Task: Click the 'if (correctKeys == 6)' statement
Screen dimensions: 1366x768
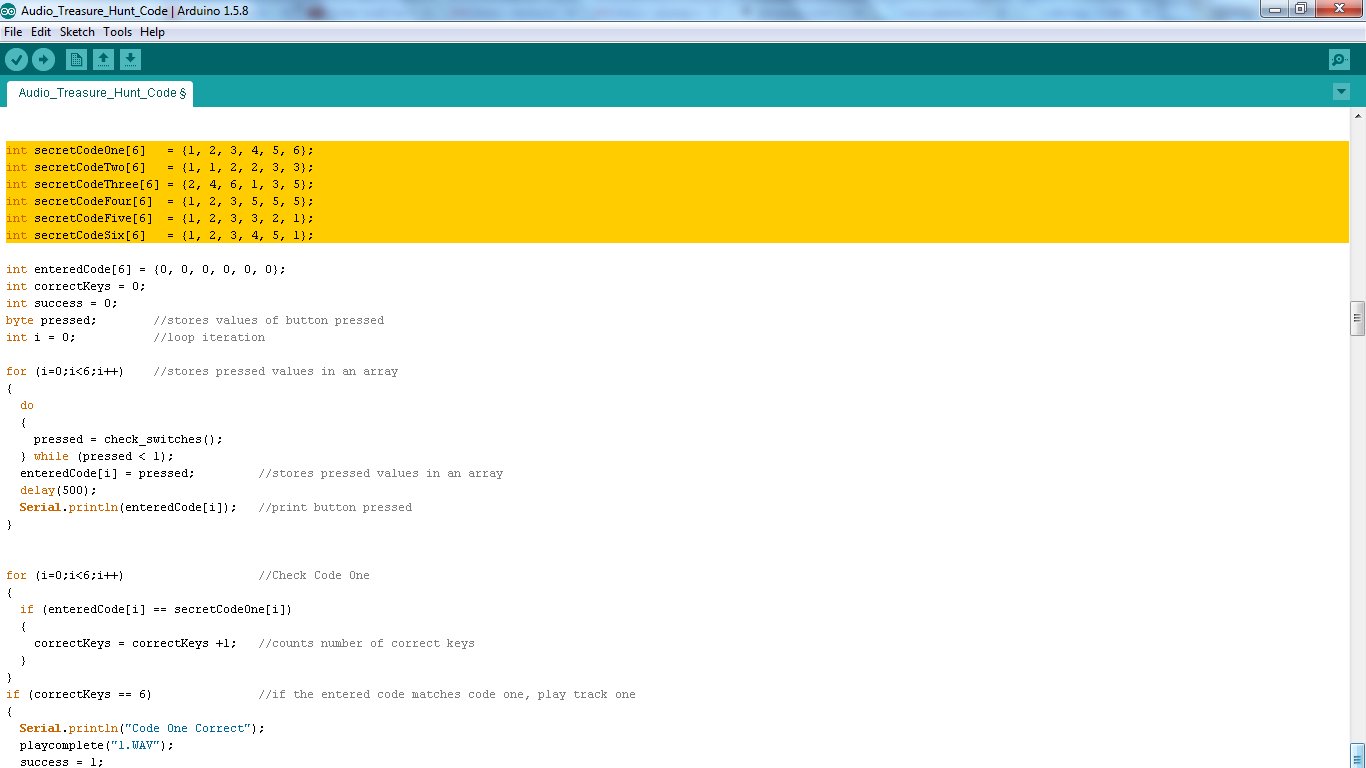Action: pos(79,694)
